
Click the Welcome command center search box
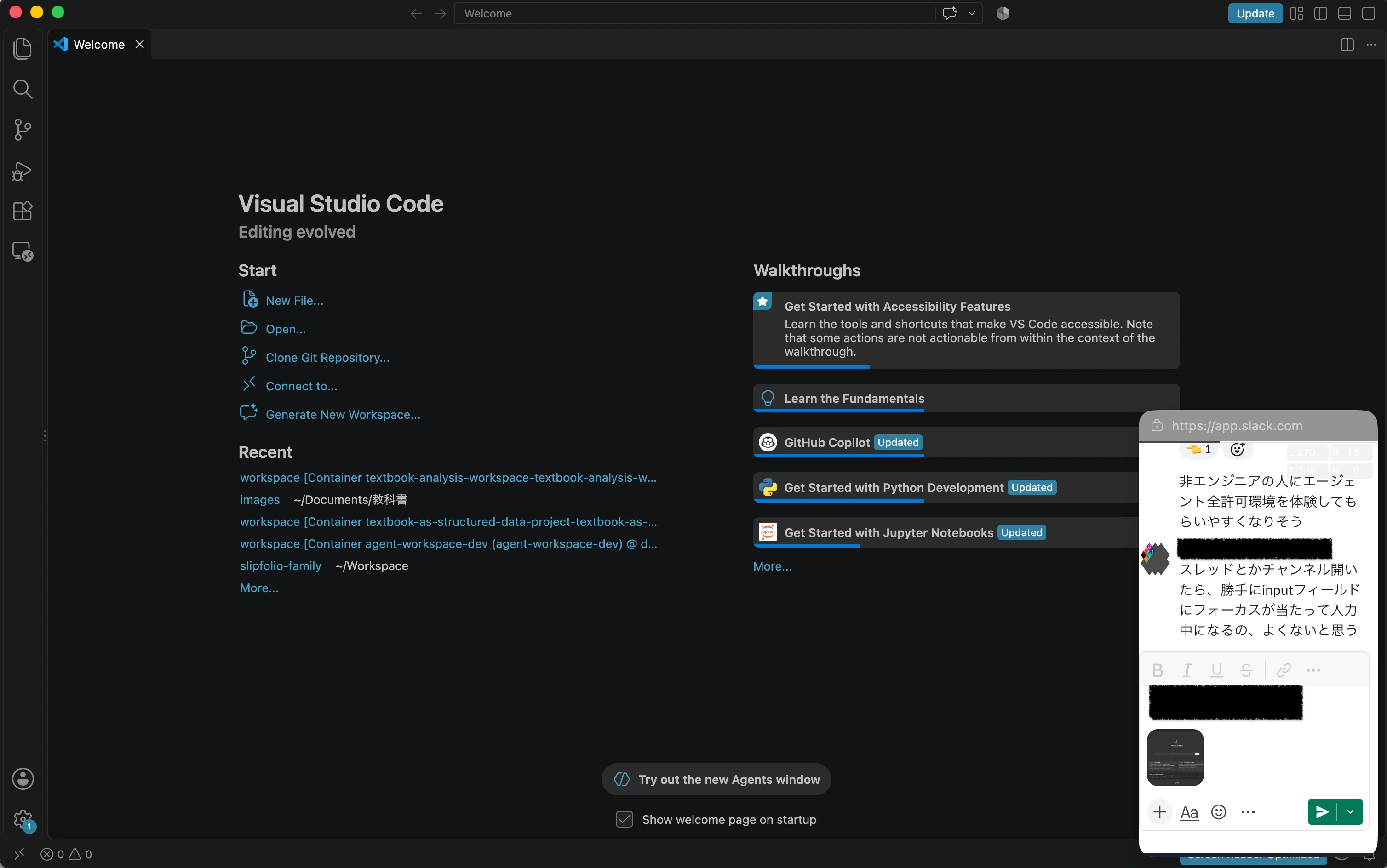[x=694, y=13]
